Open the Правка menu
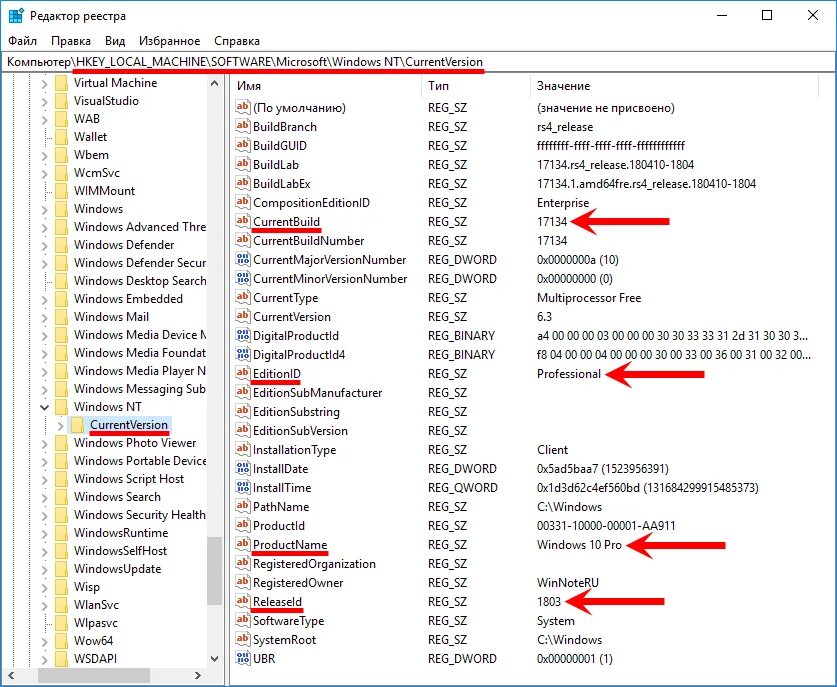The image size is (837, 687). [x=70, y=41]
